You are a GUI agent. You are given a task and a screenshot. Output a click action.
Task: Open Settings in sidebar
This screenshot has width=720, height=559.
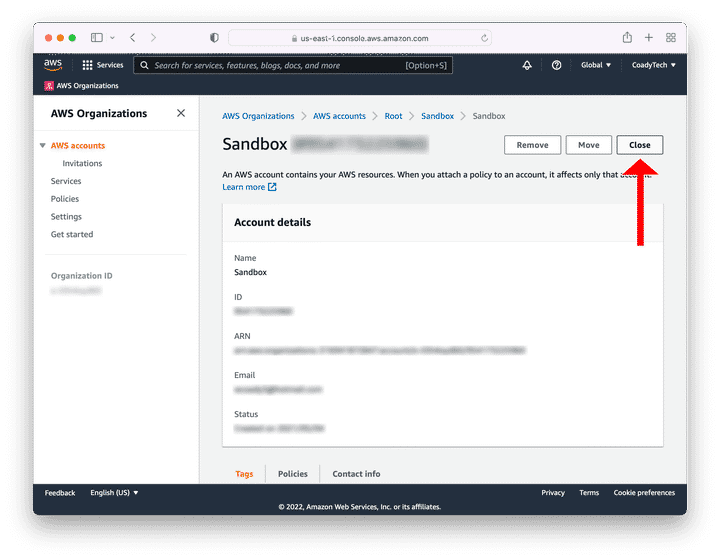(66, 217)
